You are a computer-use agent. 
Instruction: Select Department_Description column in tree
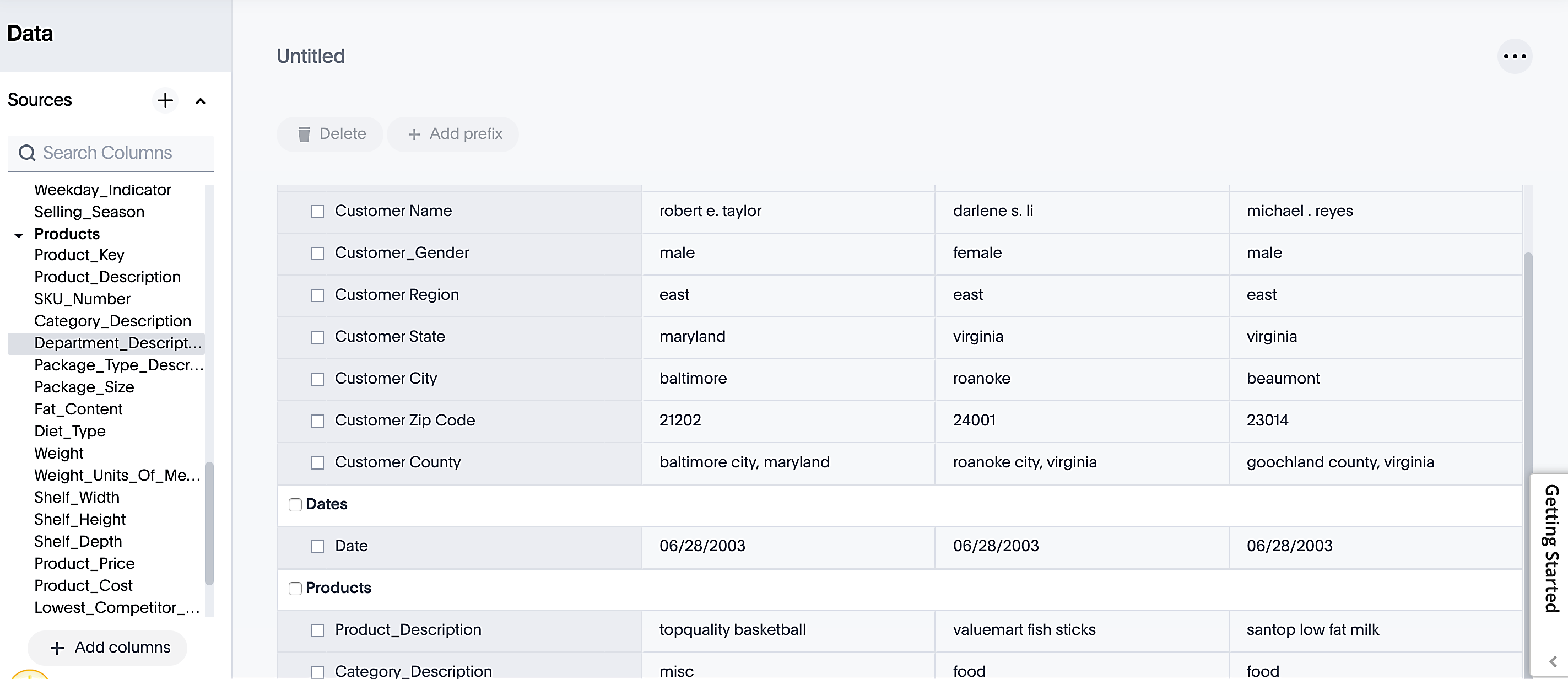(x=117, y=343)
